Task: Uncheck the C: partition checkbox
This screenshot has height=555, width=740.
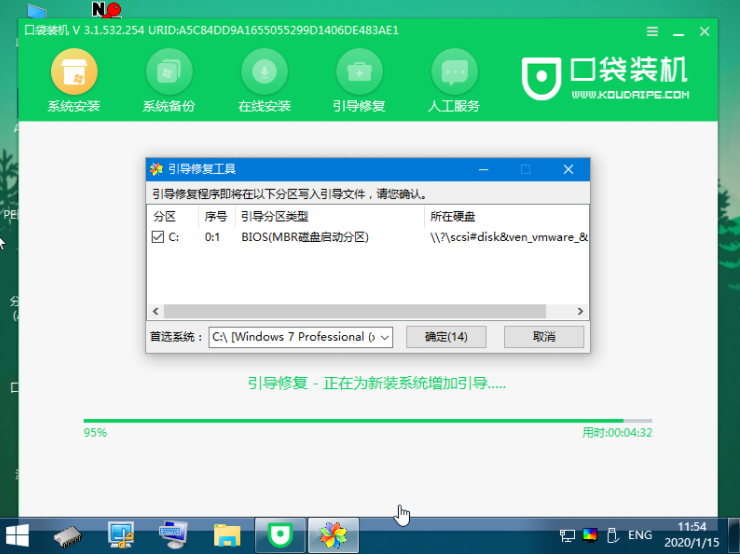Action: pos(158,237)
